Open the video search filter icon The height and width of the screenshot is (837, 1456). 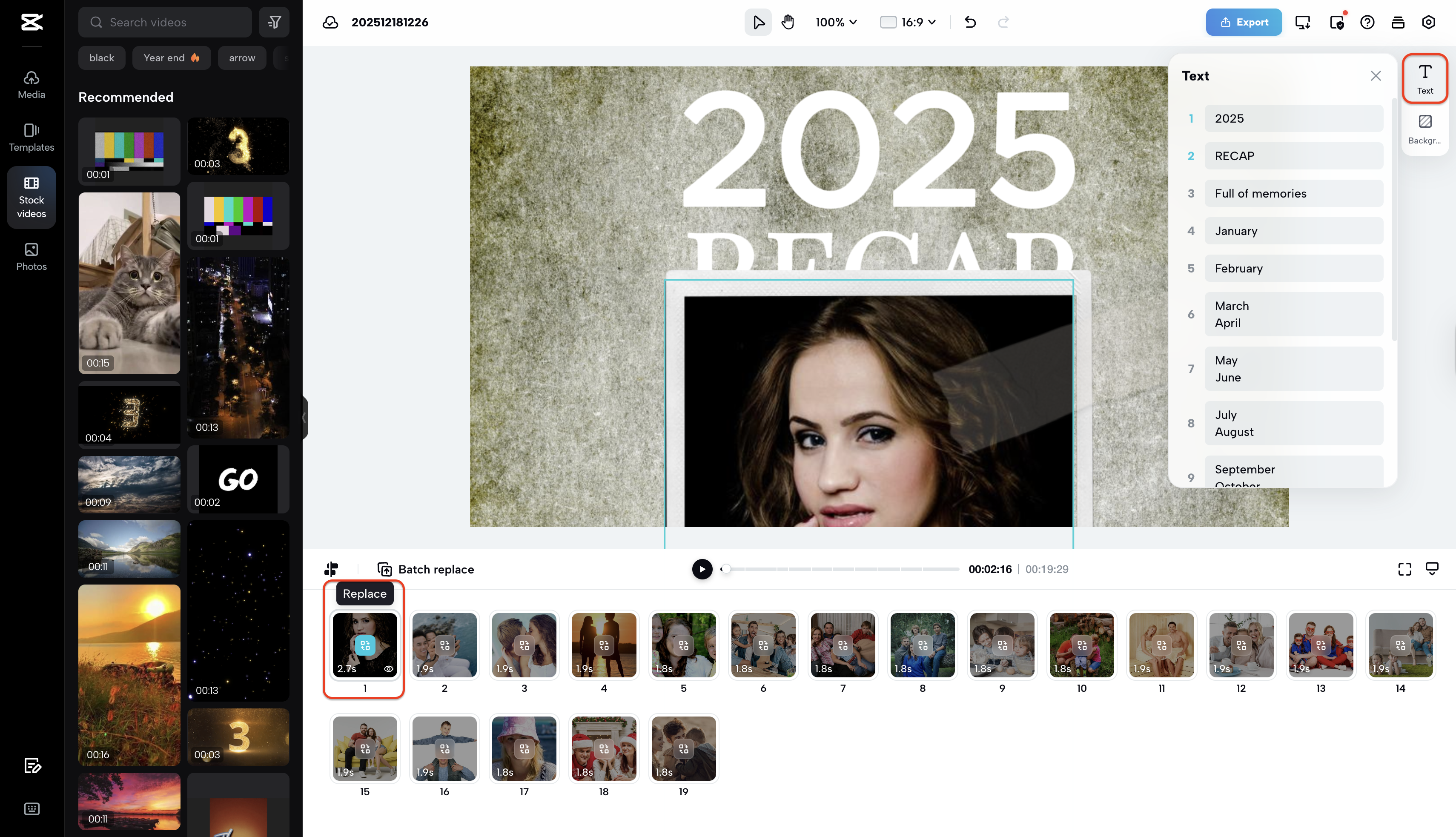(274, 22)
